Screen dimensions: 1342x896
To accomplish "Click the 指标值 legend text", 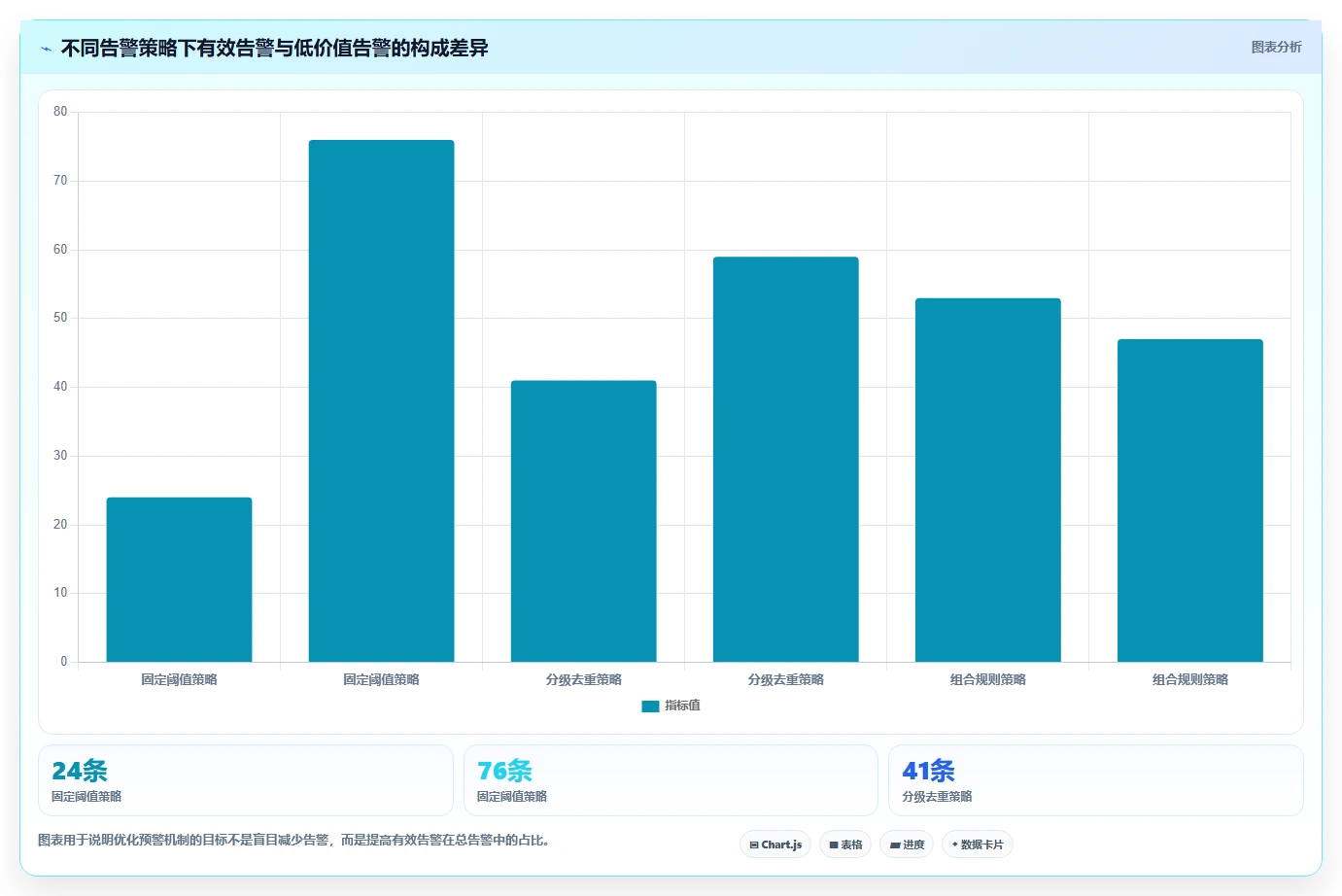I will 682,706.
